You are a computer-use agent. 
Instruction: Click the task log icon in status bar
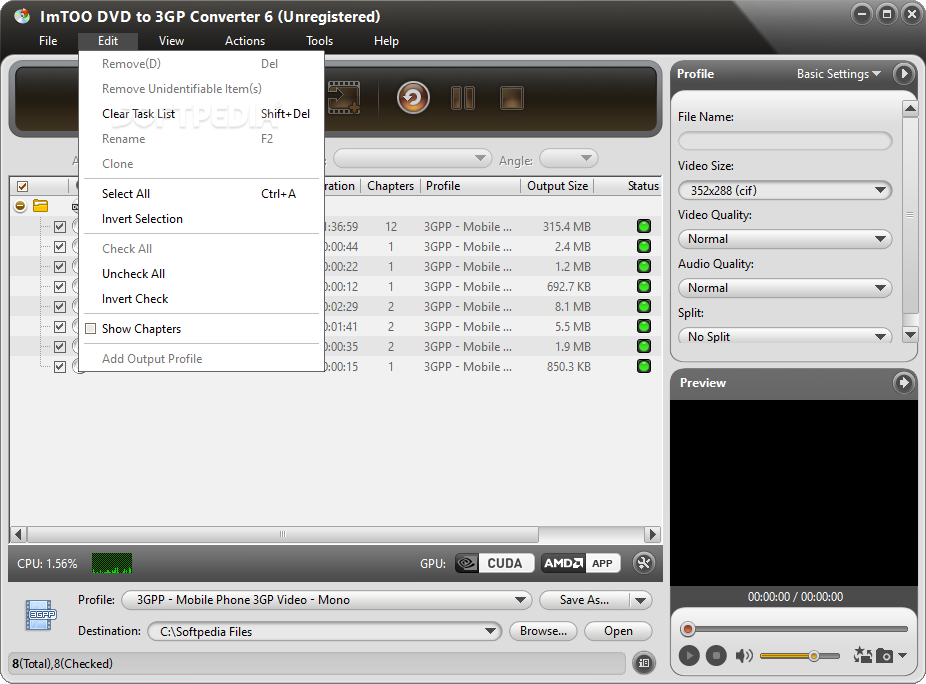pyautogui.click(x=644, y=663)
